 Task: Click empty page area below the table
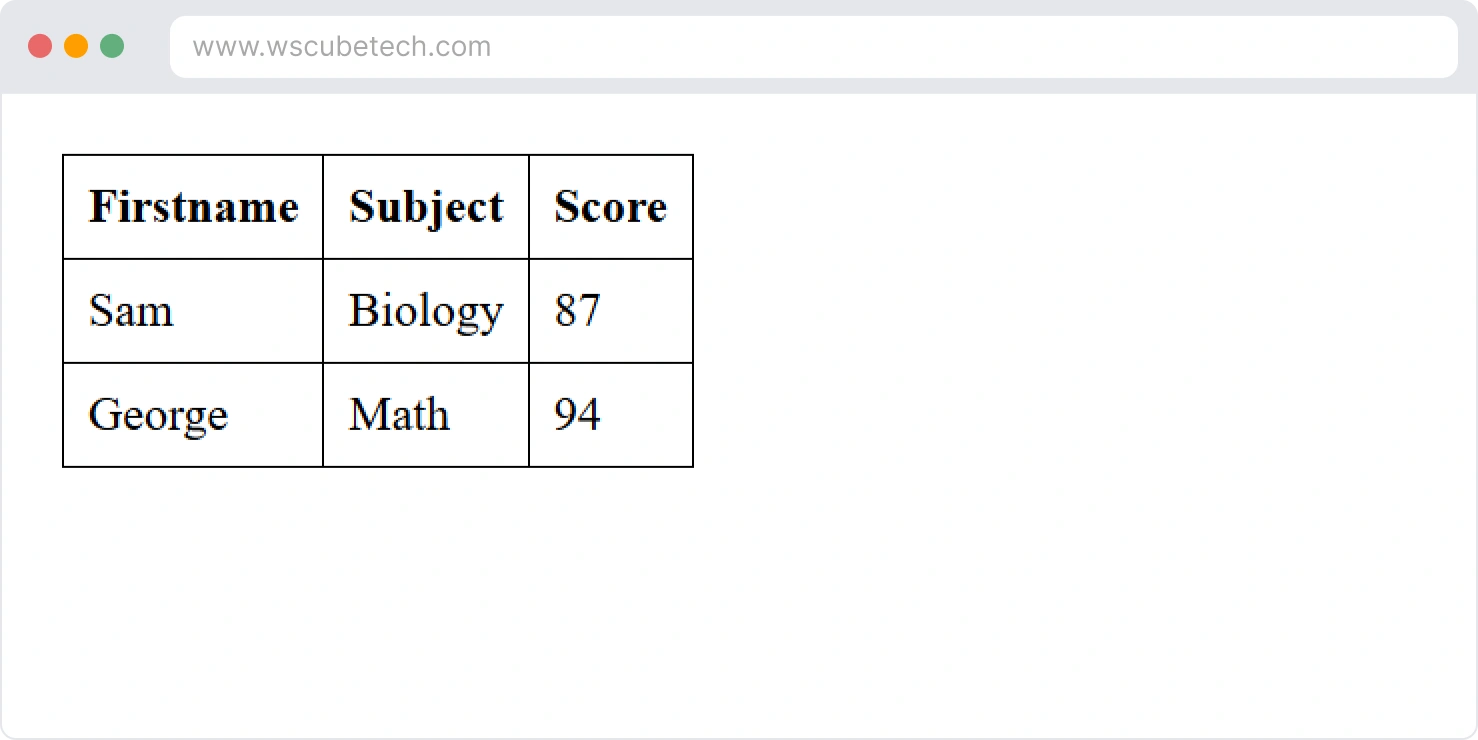[400, 600]
